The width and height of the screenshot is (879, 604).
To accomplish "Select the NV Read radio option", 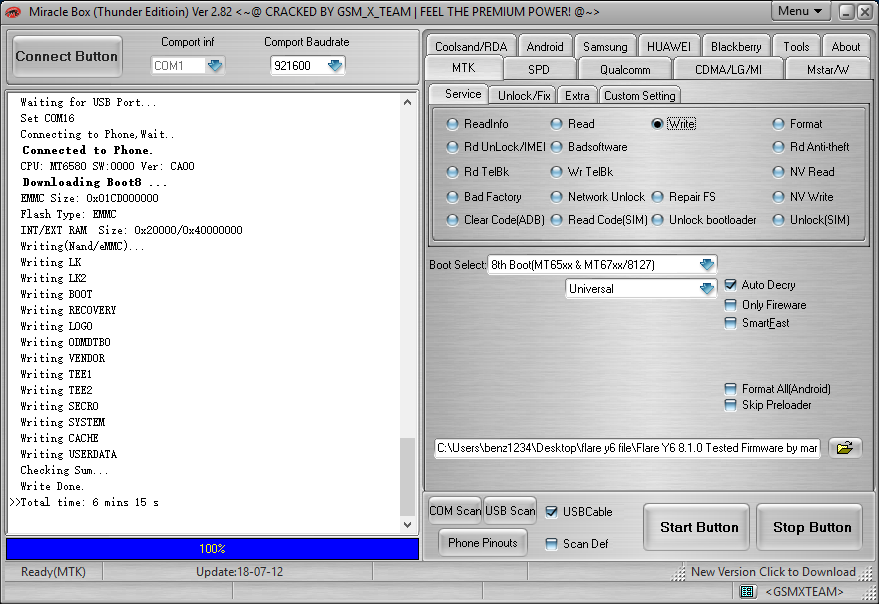I will (x=778, y=172).
